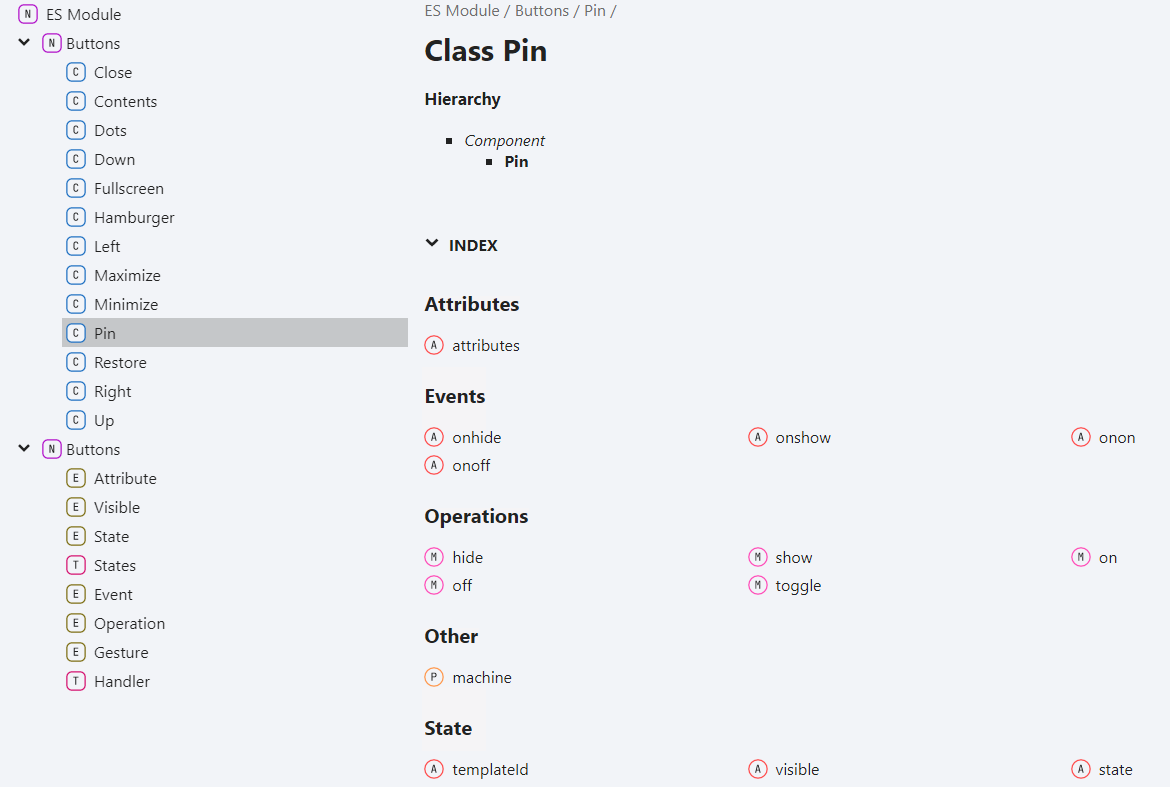Click the type icon beside Handler
Image resolution: width=1170 pixels, height=787 pixels.
[x=75, y=681]
